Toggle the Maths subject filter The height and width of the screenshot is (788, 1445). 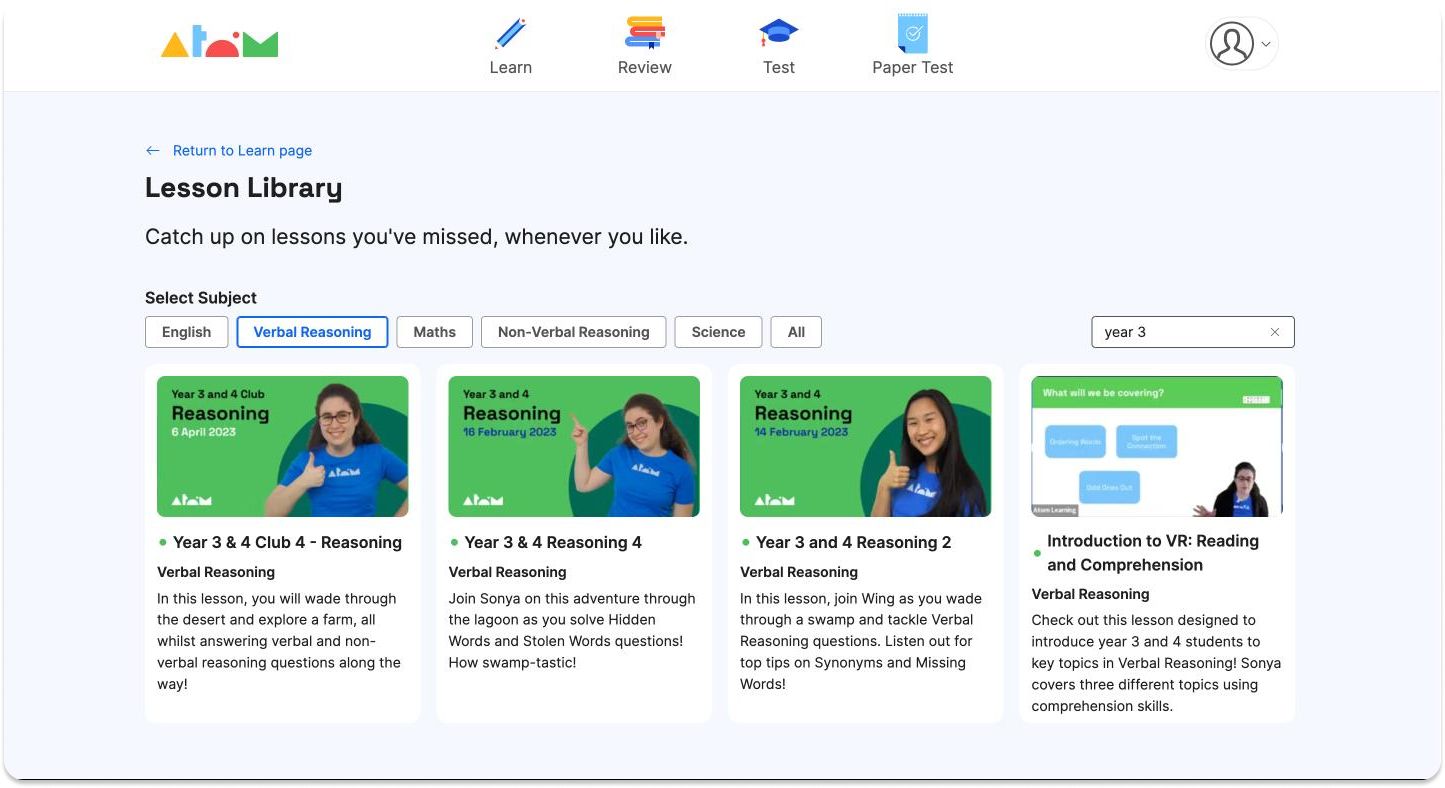(434, 331)
